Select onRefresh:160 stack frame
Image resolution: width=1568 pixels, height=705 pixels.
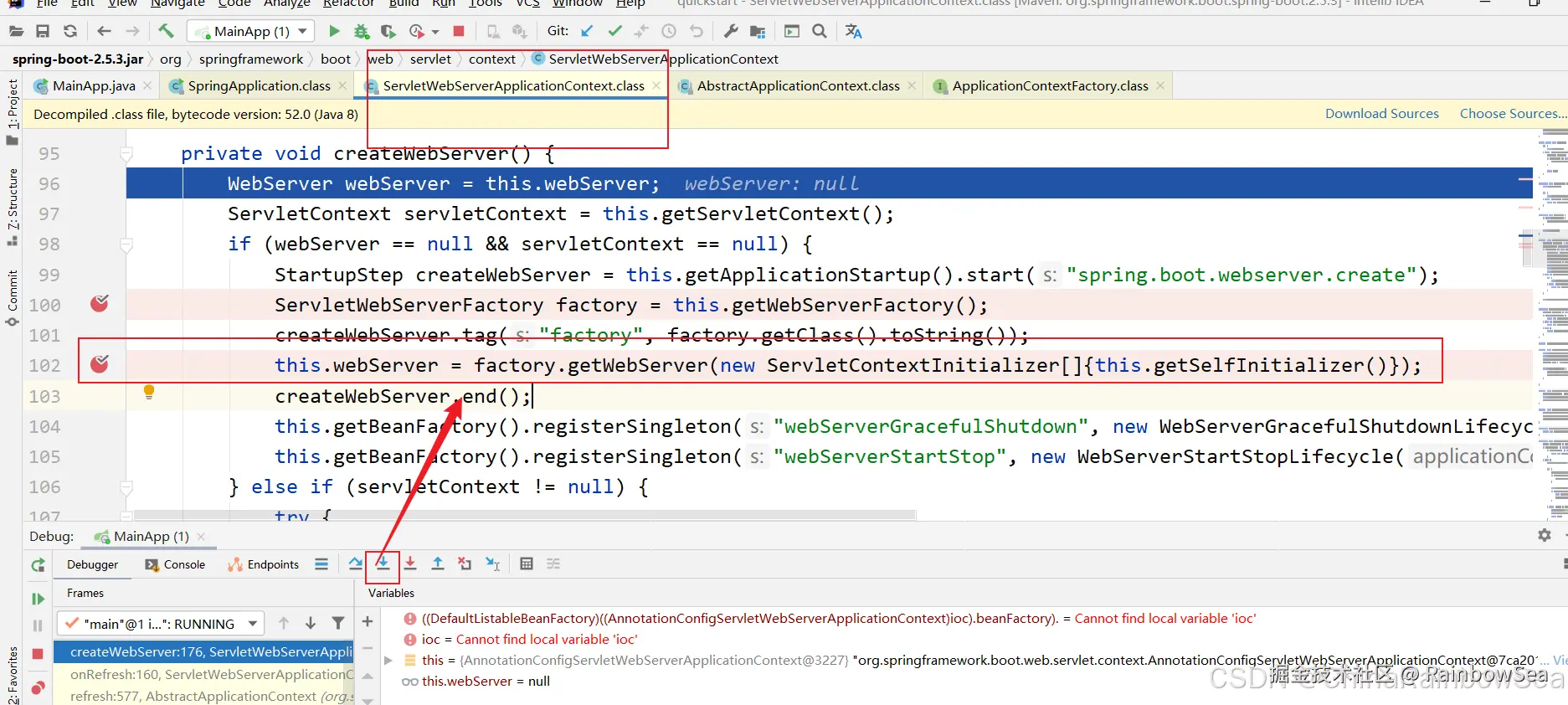203,674
